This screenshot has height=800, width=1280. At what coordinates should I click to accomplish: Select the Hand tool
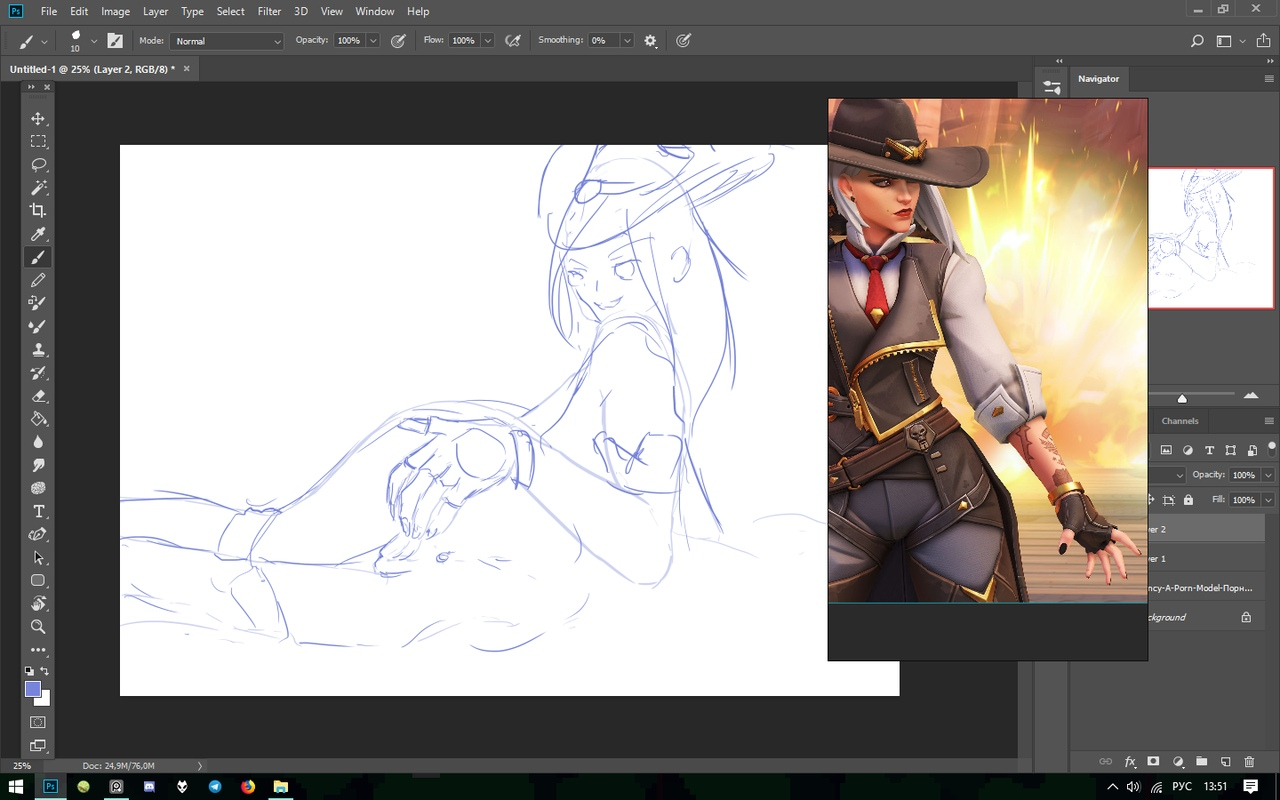[x=38, y=603]
